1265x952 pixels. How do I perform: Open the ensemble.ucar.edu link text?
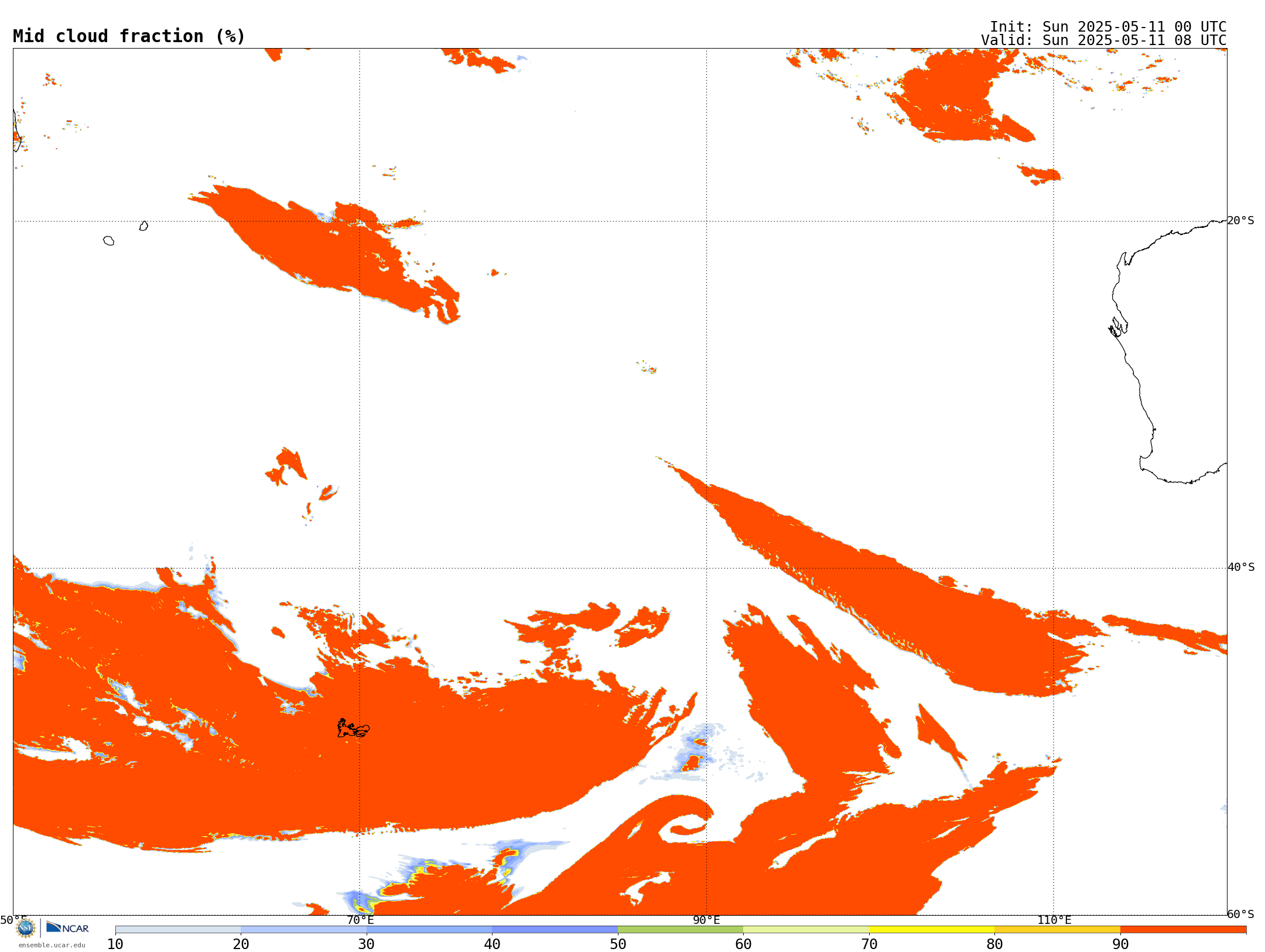click(x=52, y=945)
